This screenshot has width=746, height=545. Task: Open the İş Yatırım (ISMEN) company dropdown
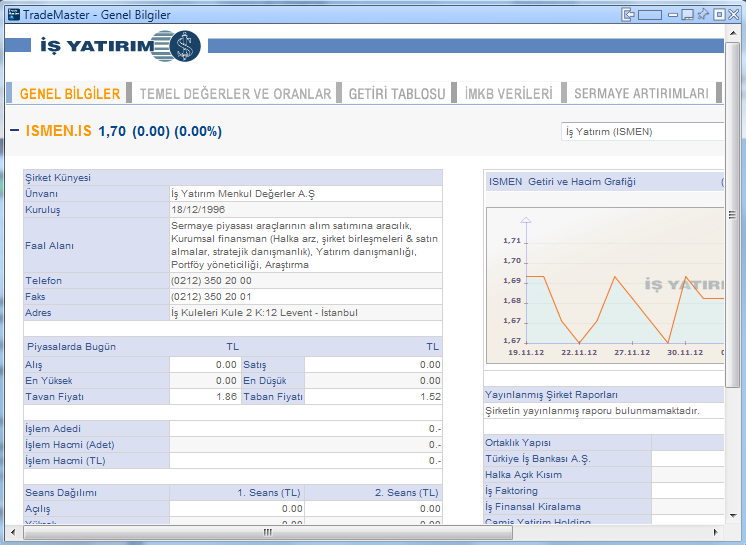642,132
